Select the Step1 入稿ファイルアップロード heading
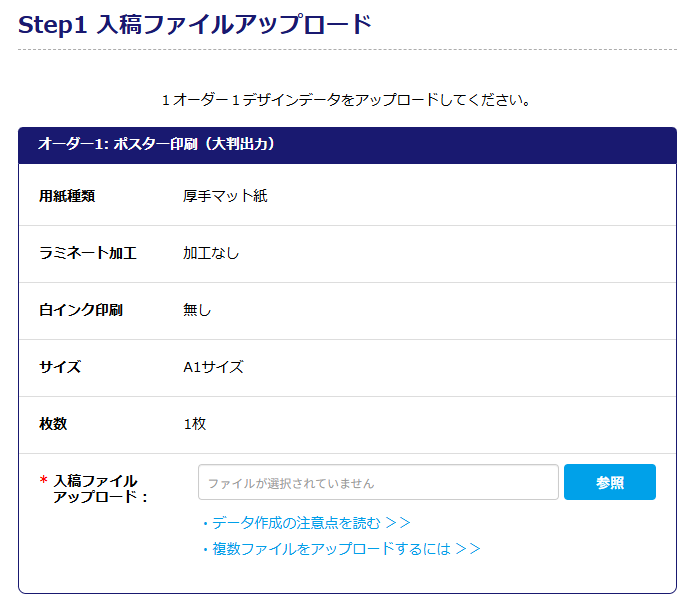Viewport: 688px width, 605px height. point(195,25)
